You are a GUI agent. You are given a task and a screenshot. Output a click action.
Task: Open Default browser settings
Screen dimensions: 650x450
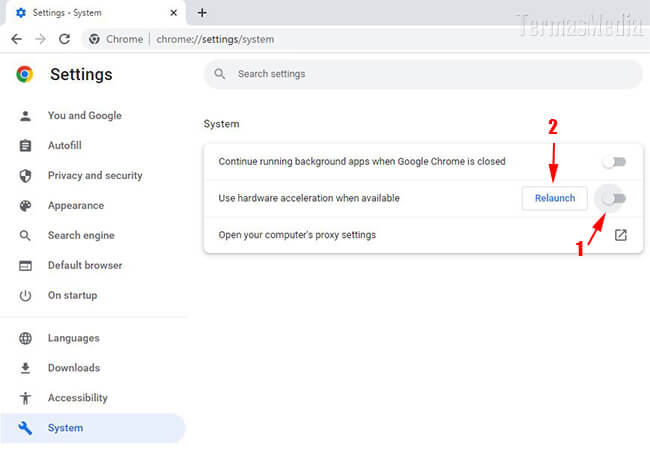[85, 265]
